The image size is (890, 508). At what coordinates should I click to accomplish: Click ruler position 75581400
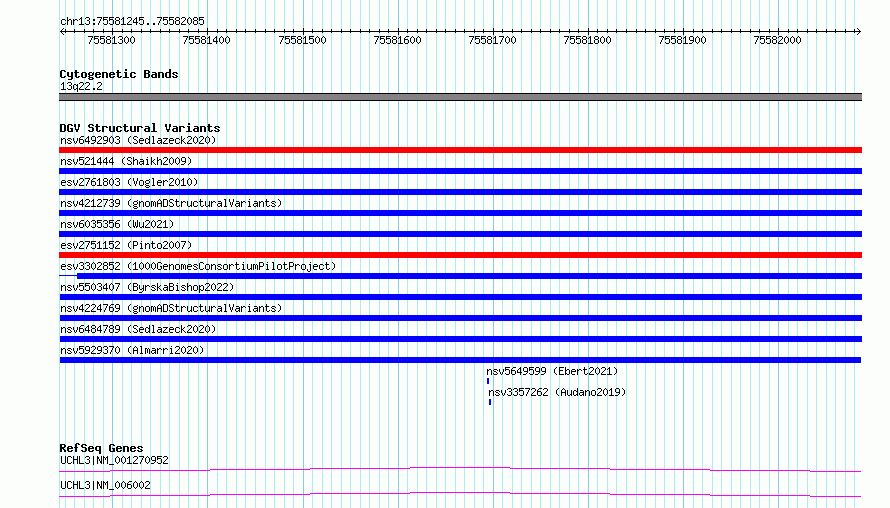207,40
